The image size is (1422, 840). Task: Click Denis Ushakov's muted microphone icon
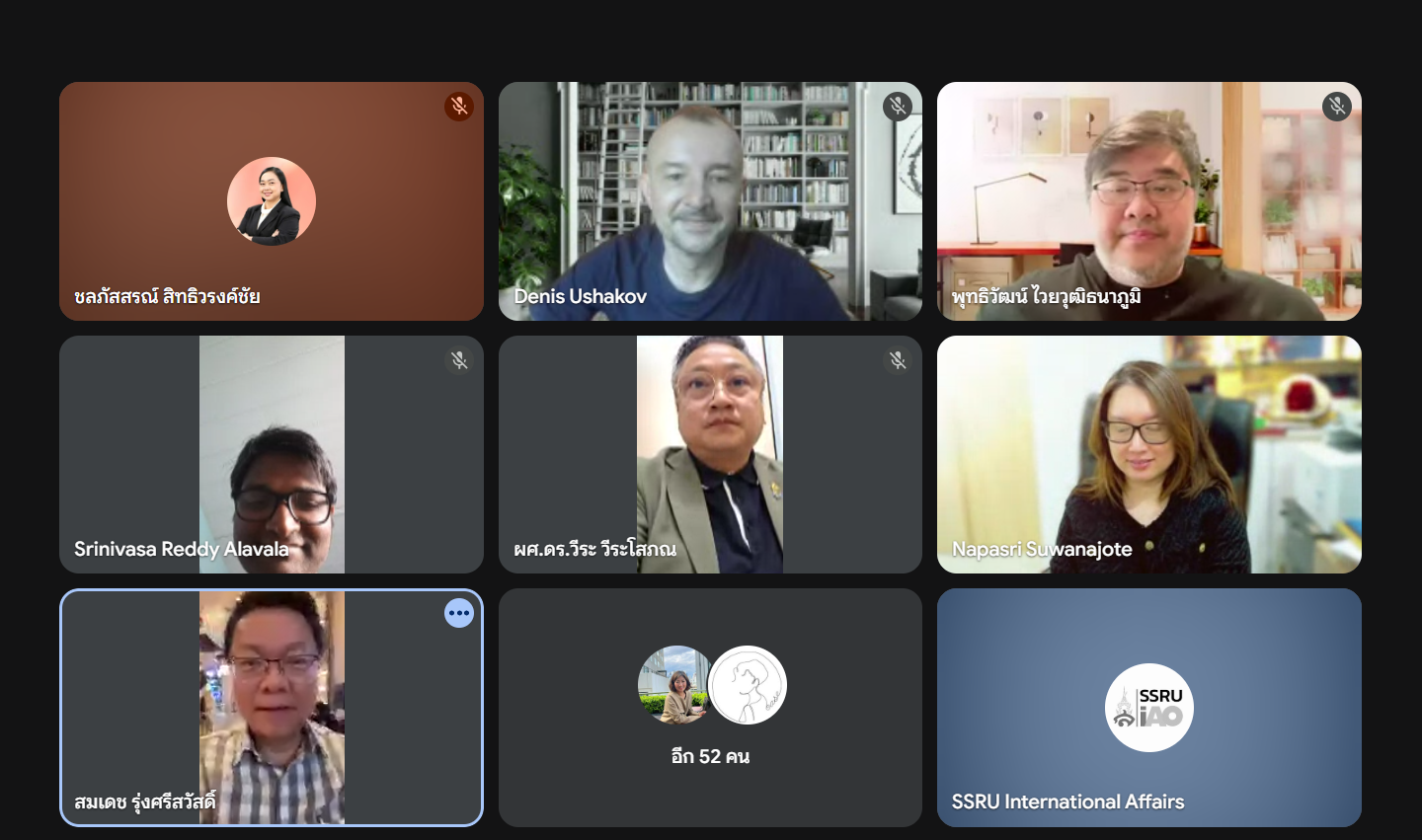pyautogui.click(x=898, y=107)
